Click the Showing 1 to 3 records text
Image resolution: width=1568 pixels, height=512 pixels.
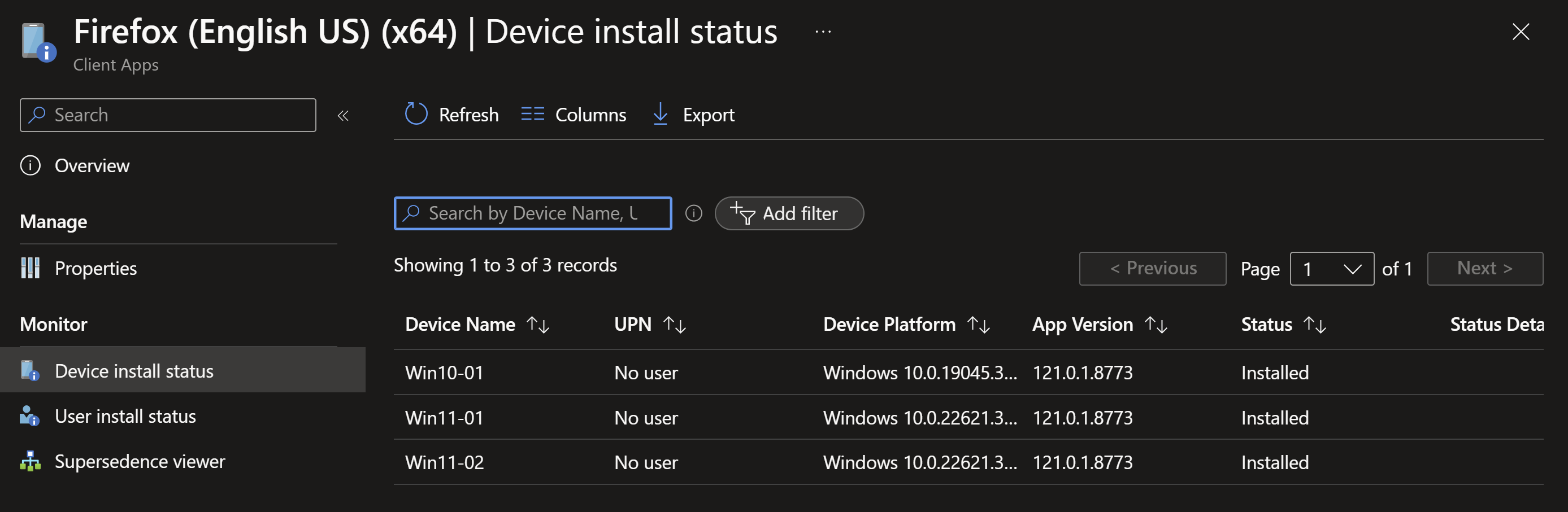[505, 265]
